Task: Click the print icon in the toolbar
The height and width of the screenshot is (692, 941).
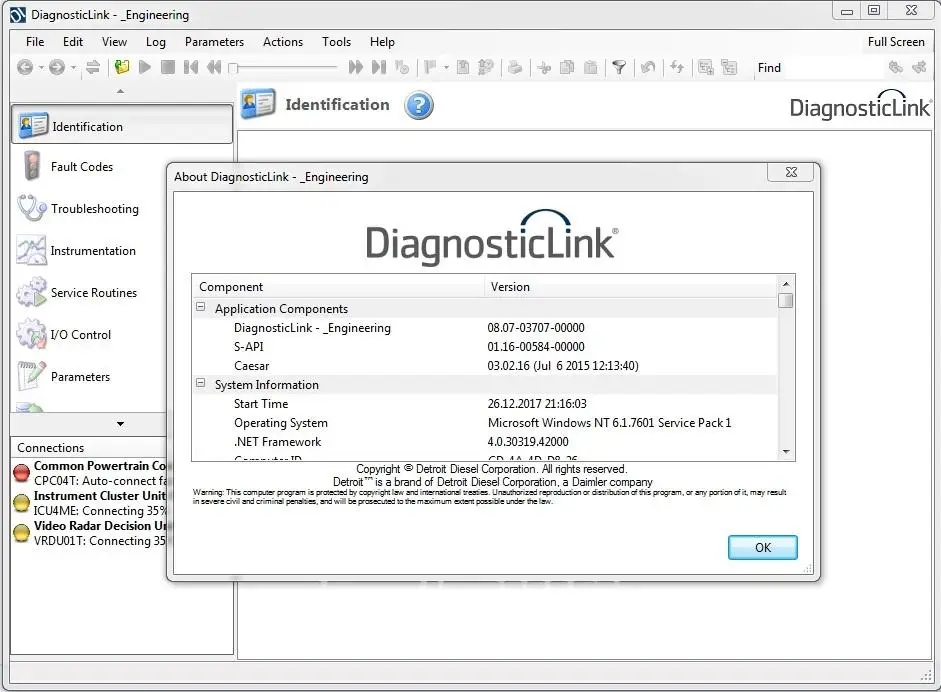Action: click(515, 67)
